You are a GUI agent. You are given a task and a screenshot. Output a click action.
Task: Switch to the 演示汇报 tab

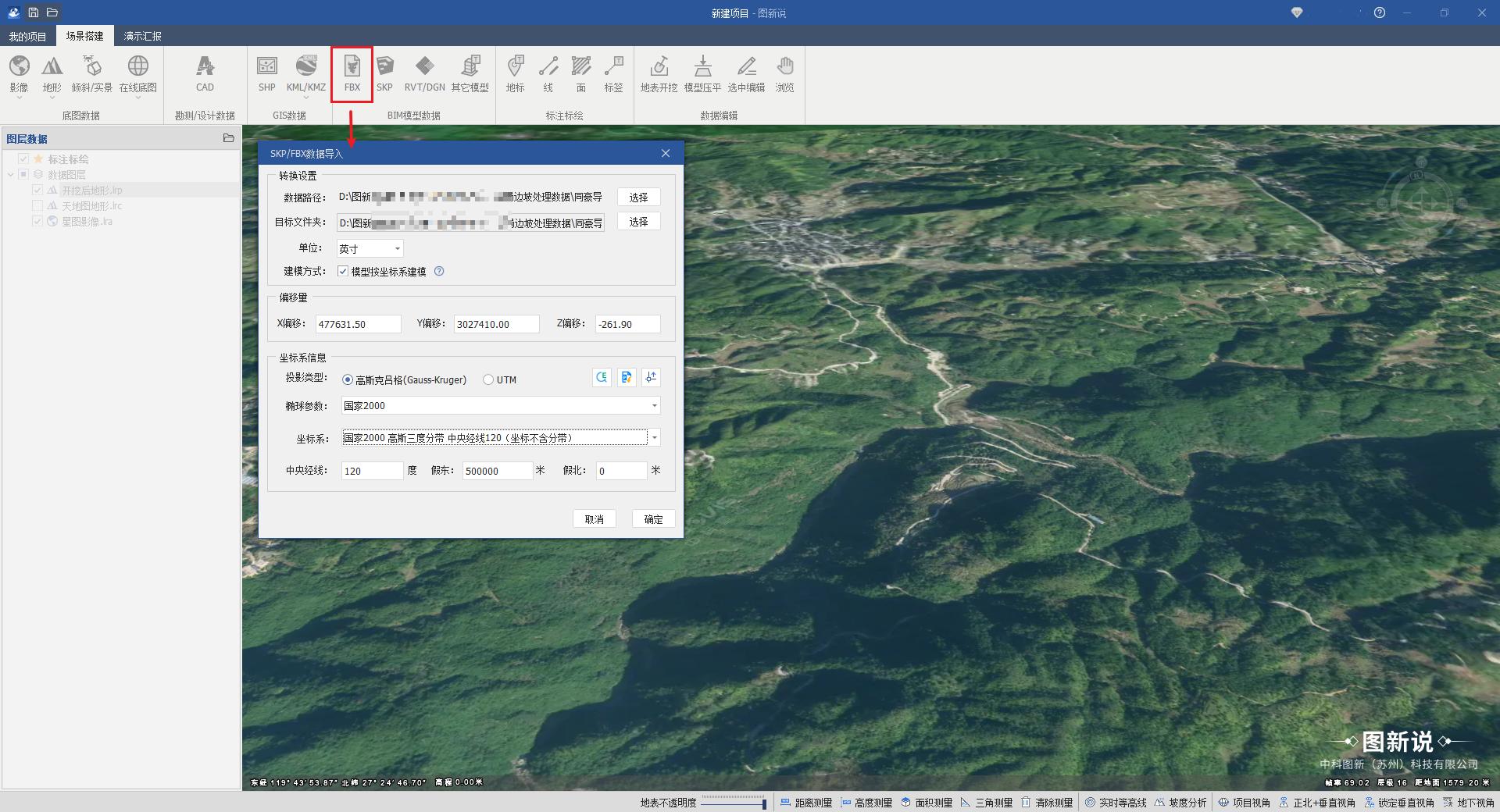point(142,36)
